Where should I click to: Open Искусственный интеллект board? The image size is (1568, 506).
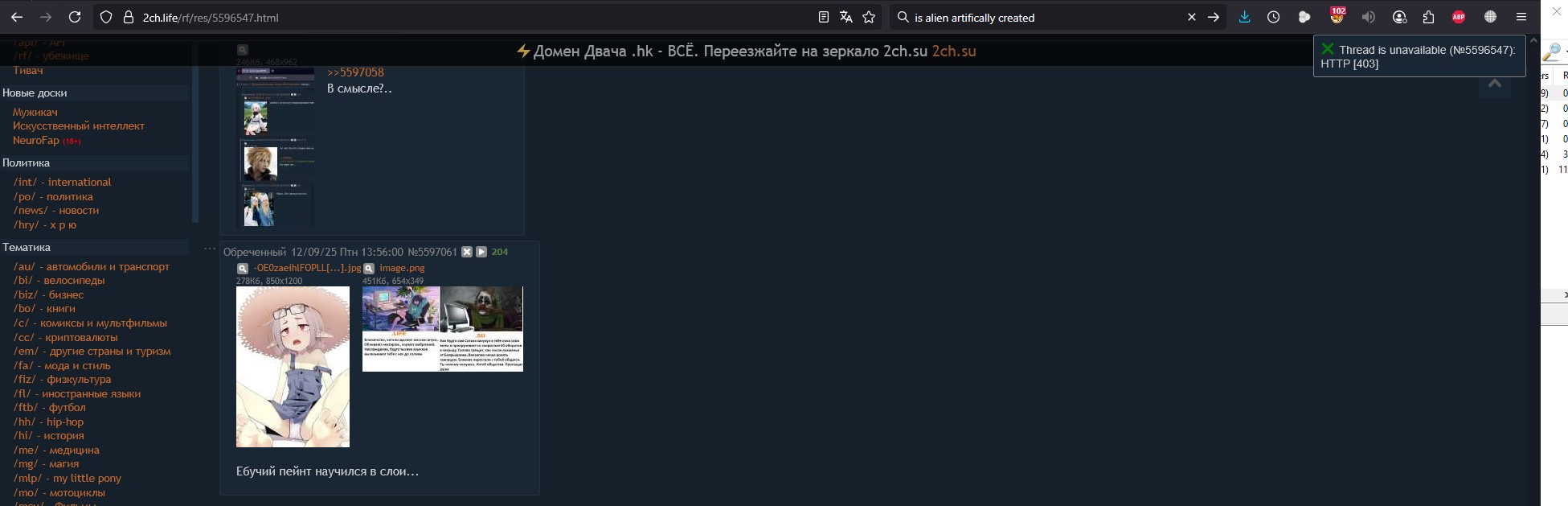(x=79, y=125)
